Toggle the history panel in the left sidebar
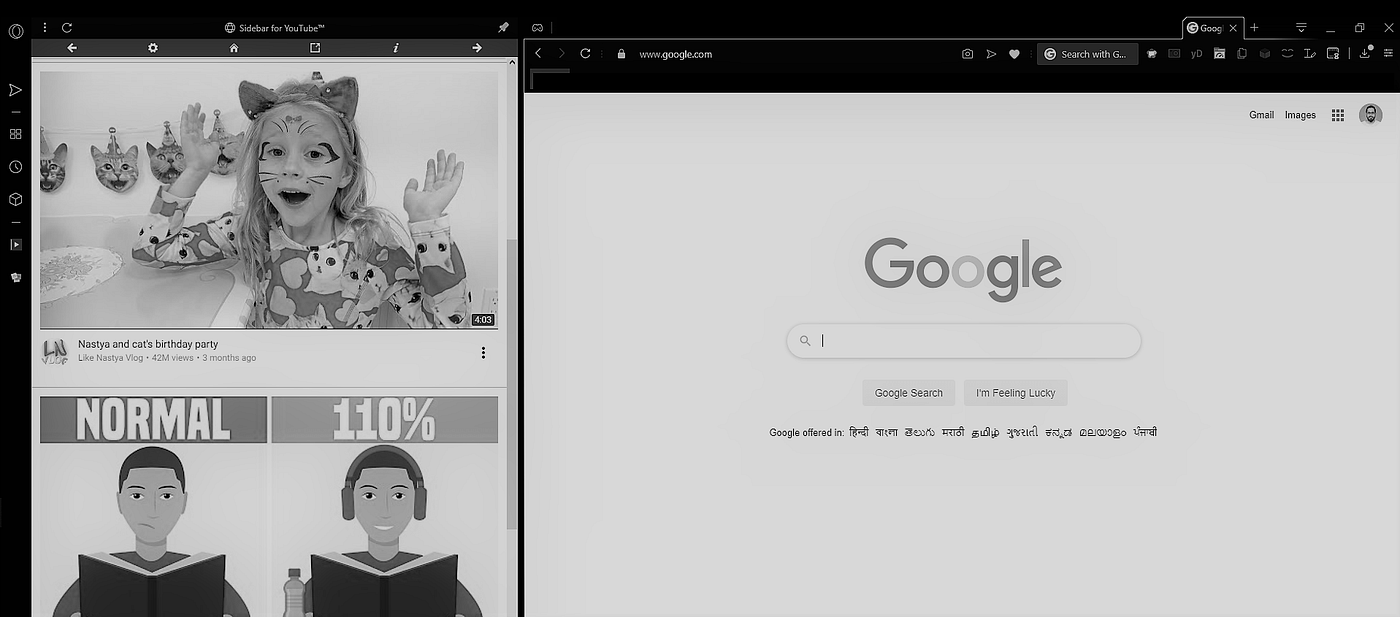 [x=15, y=166]
